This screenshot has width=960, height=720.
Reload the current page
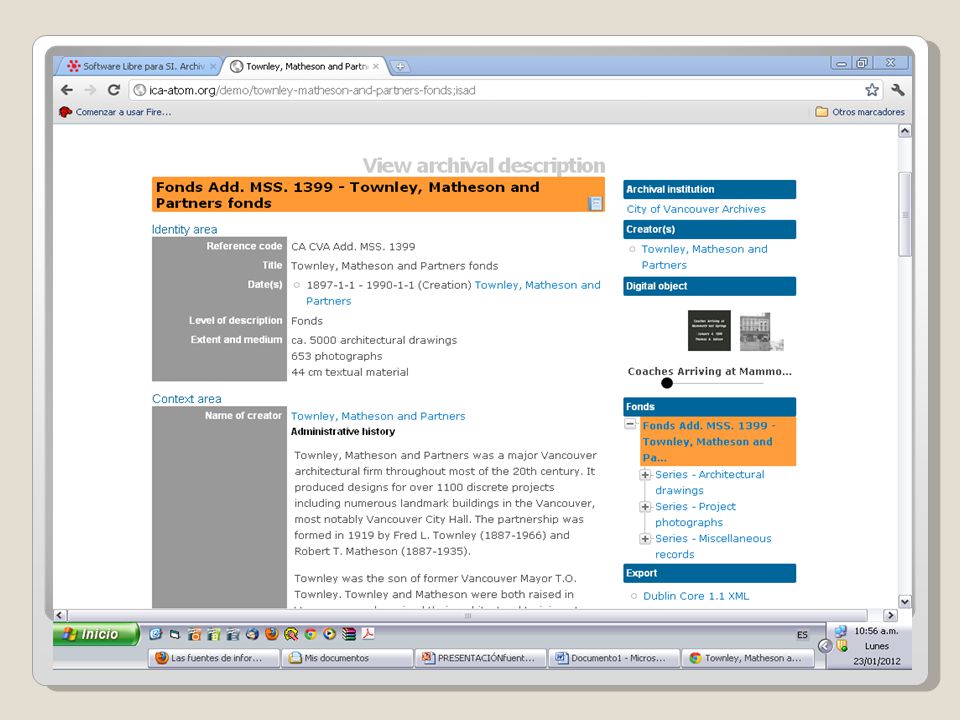click(113, 90)
